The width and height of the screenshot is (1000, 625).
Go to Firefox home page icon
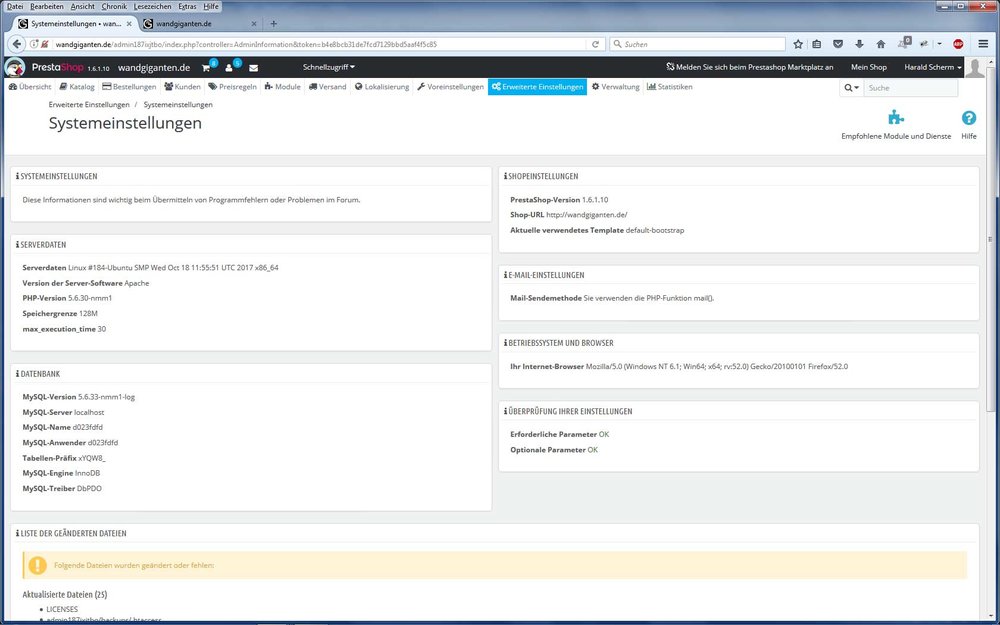pos(881,44)
